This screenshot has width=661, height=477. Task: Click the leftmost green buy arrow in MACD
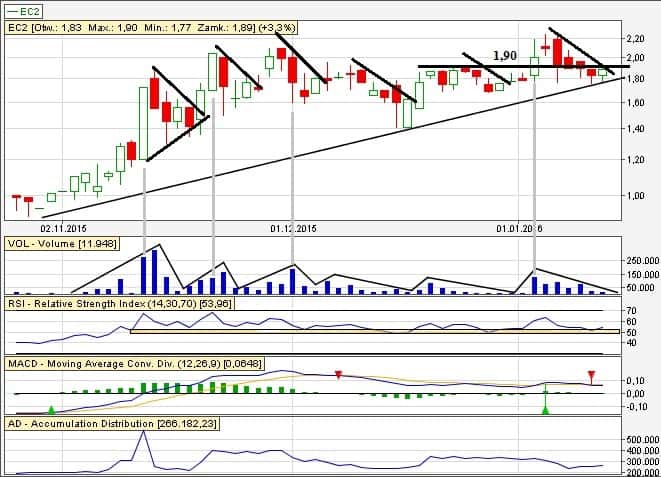coord(51,410)
